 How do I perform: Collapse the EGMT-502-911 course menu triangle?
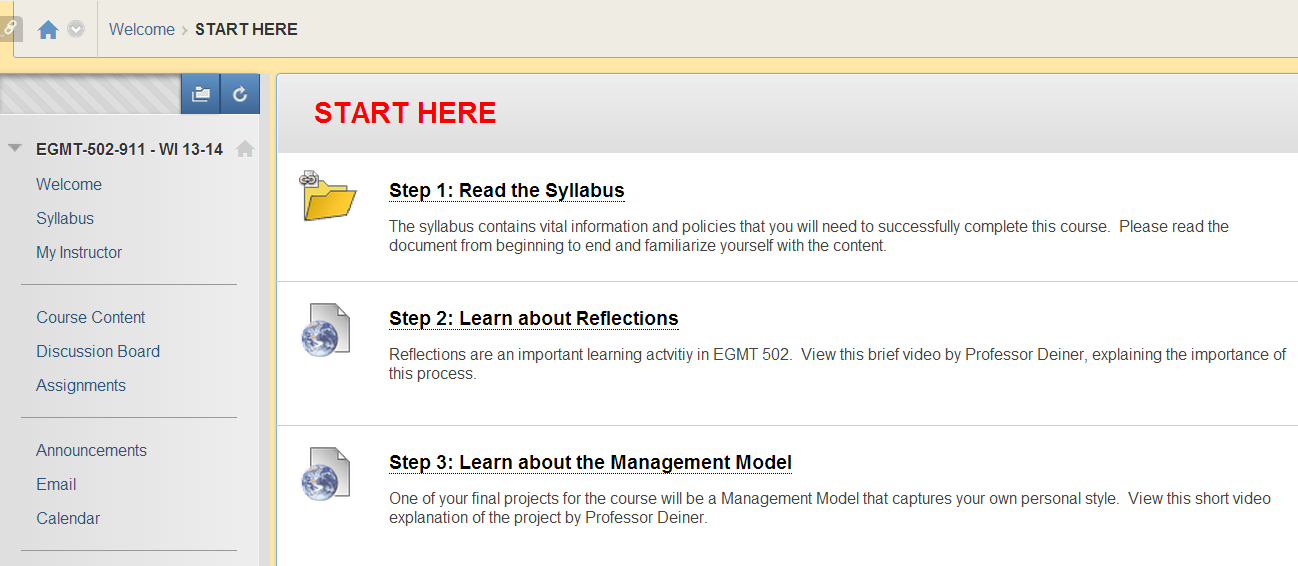coord(14,148)
